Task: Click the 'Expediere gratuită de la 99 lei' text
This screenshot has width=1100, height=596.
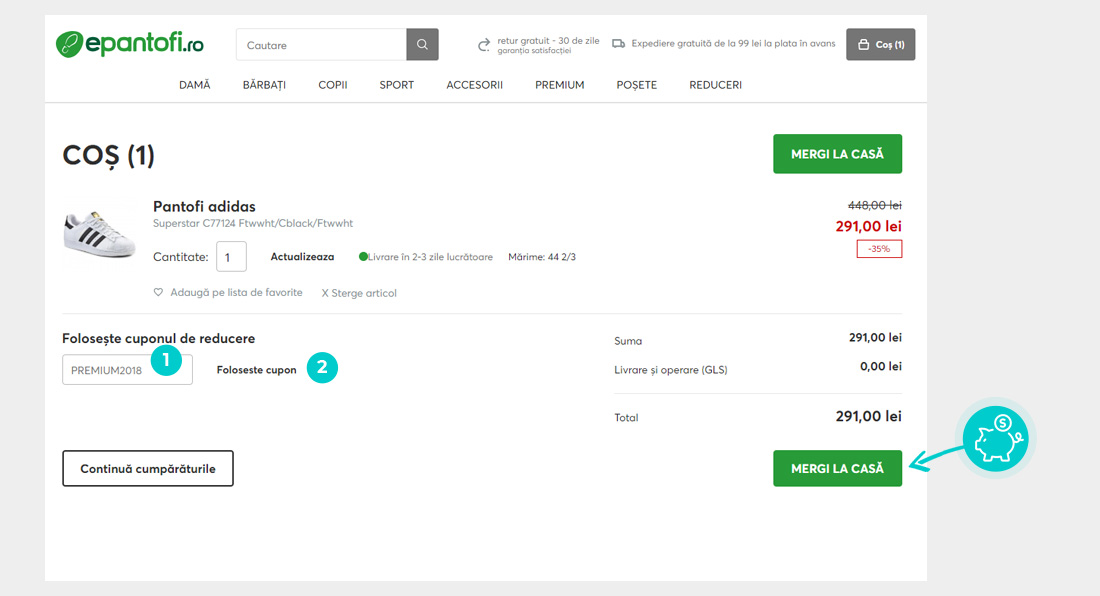Action: (x=733, y=43)
